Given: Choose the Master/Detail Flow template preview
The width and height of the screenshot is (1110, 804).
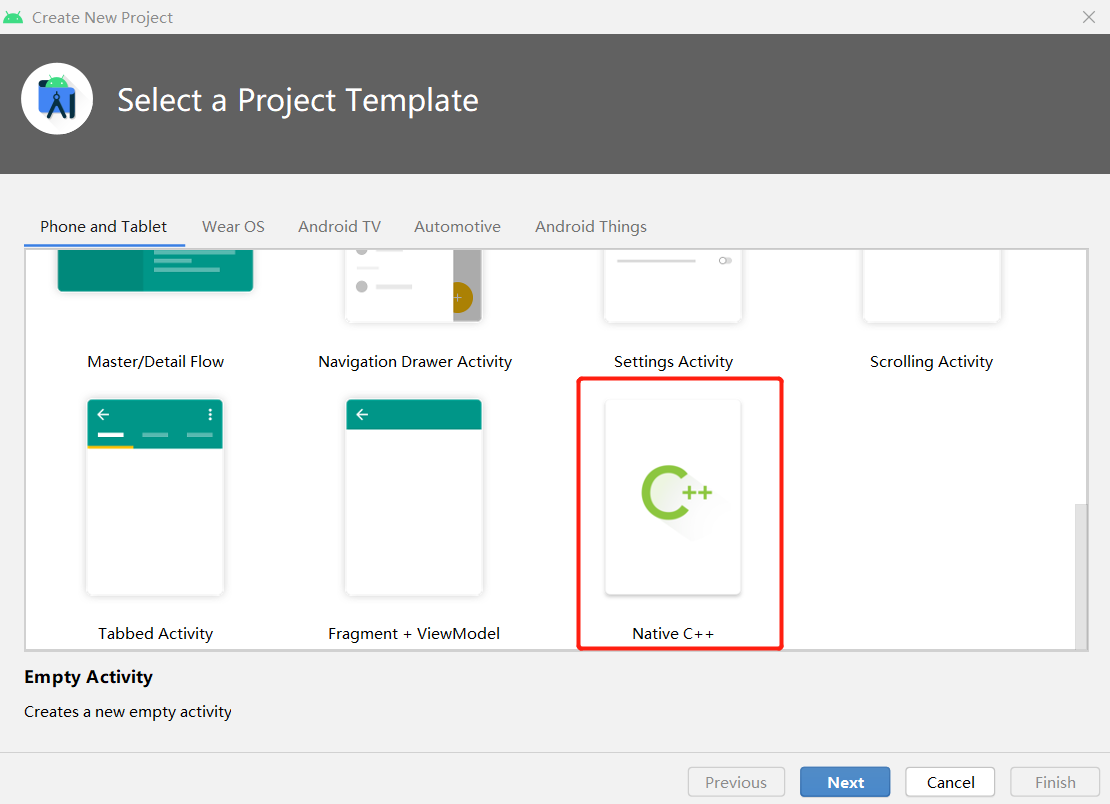Looking at the screenshot, I should click(155, 270).
